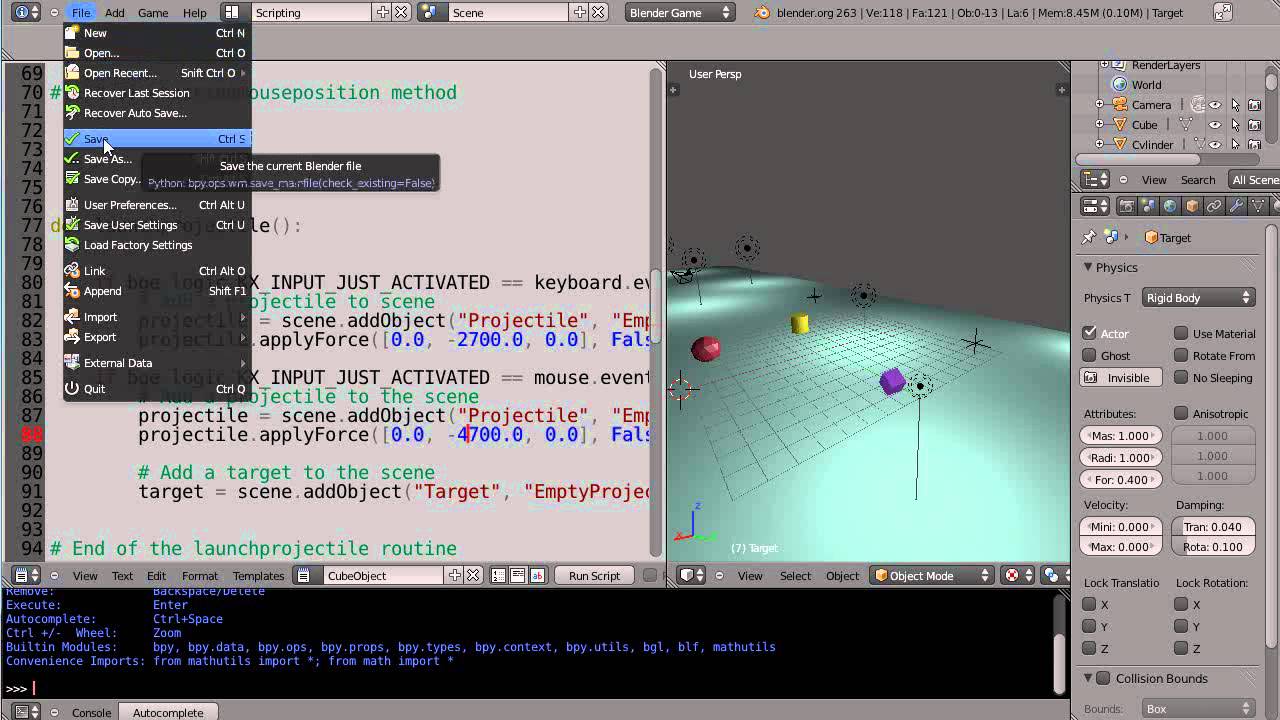Choose Save As from File menu
Screen dimensions: 1280x720
click(x=107, y=159)
